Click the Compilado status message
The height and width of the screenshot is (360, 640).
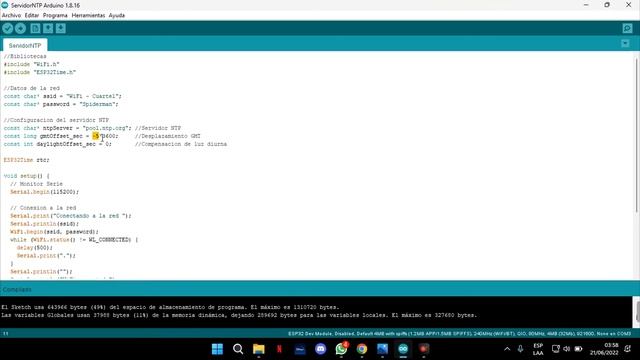point(17,289)
